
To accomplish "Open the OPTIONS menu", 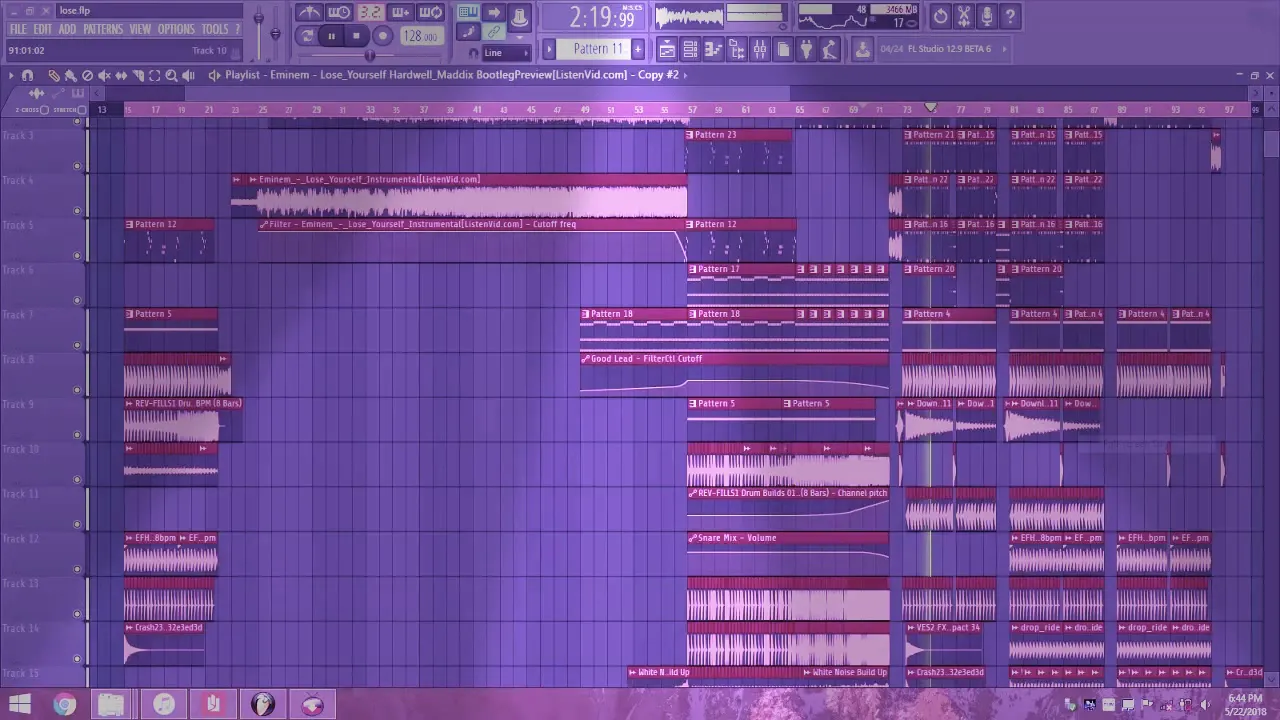I will [x=176, y=29].
